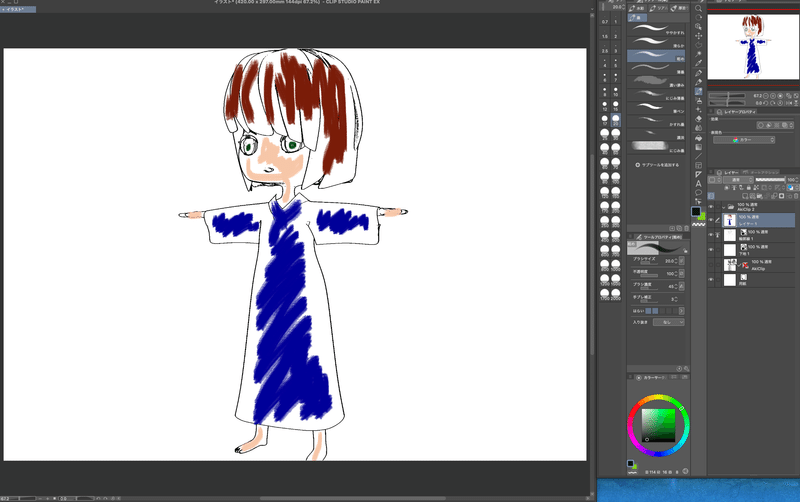The width and height of the screenshot is (800, 502).
Task: Open the layer blend mode dropdown
Action: tap(738, 180)
